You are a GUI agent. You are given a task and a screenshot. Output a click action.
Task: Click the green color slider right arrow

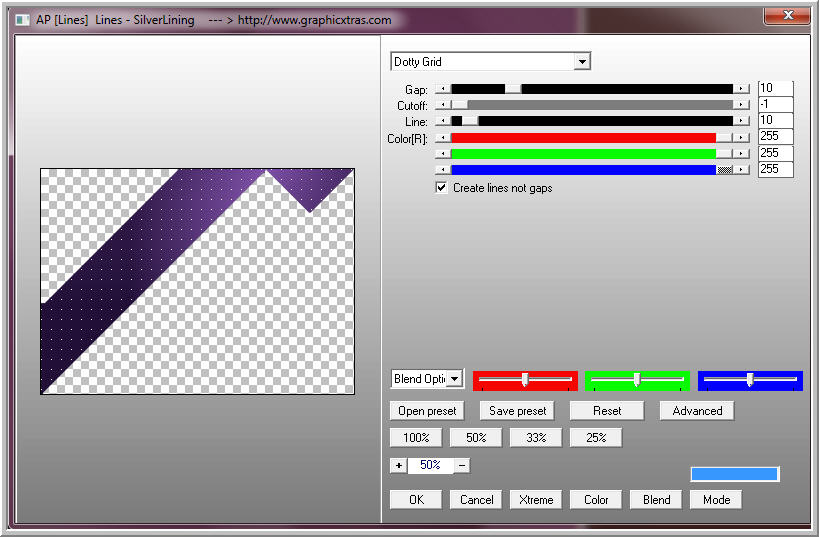(741, 154)
